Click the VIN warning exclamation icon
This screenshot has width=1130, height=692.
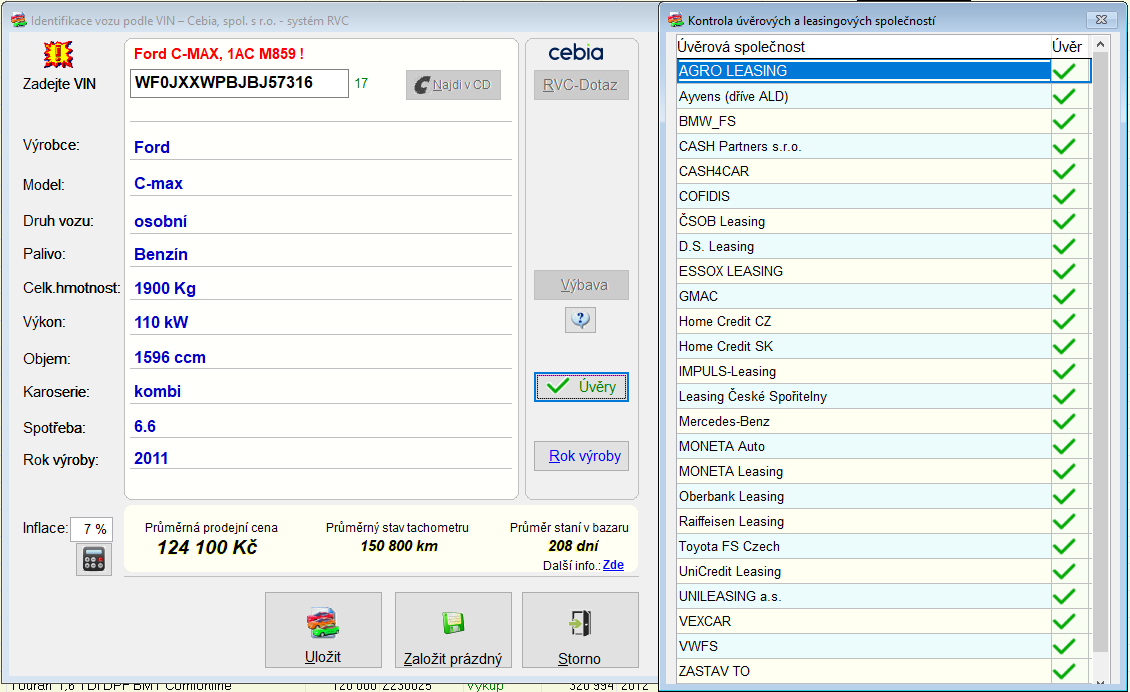(58, 54)
